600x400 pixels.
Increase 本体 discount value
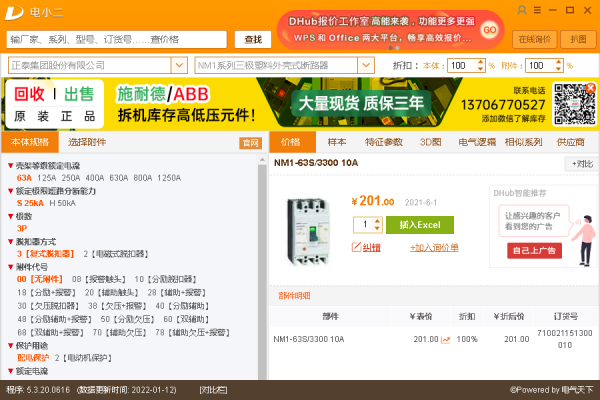point(481,62)
